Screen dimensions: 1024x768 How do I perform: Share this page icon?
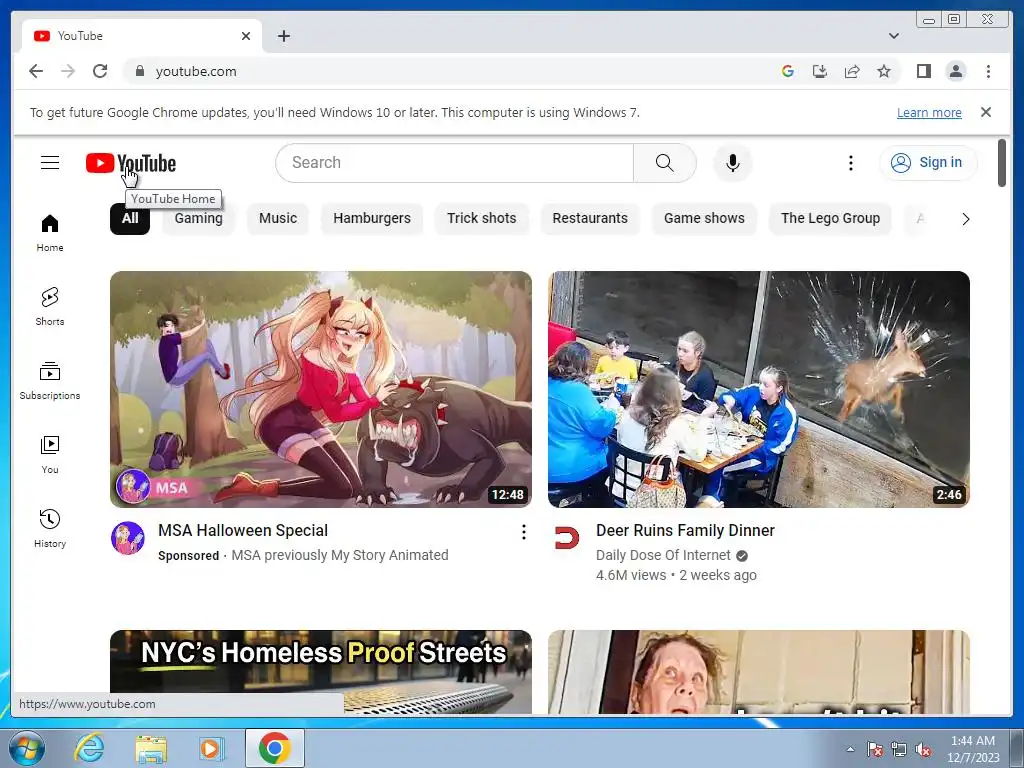852,71
